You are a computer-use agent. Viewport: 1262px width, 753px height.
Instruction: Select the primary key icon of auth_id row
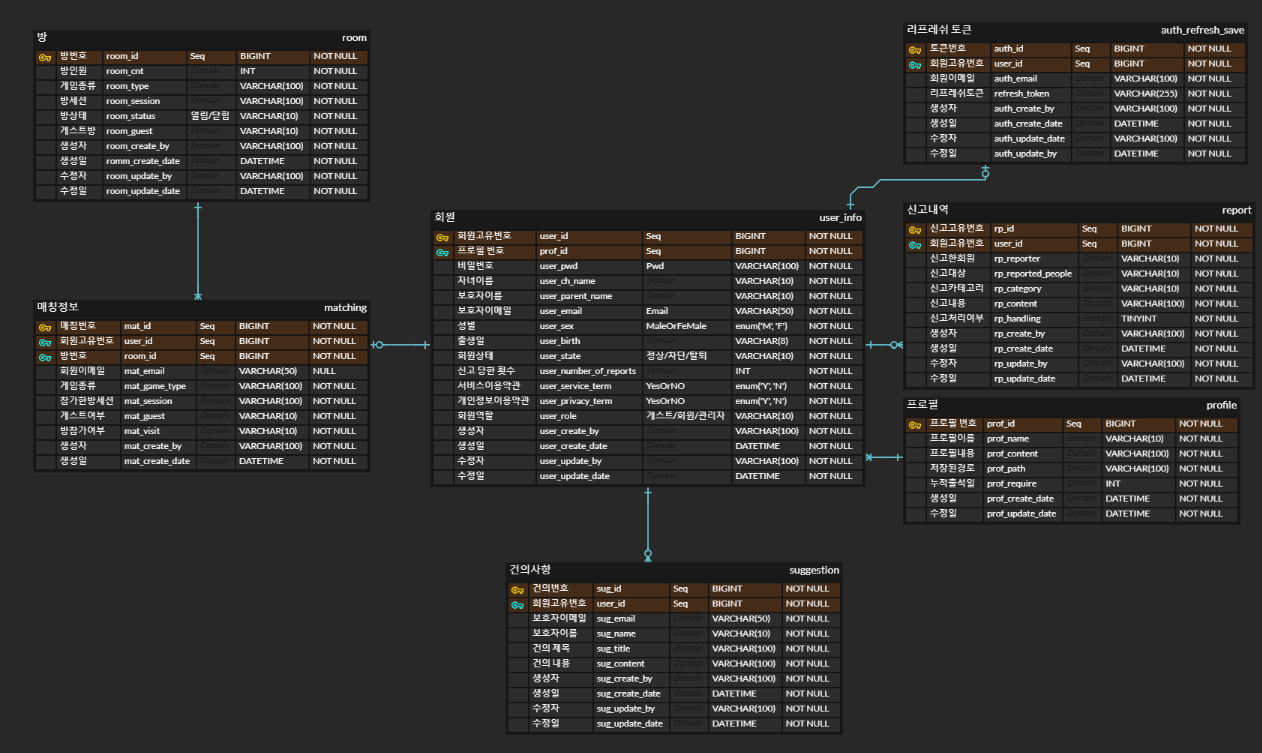tap(915, 49)
